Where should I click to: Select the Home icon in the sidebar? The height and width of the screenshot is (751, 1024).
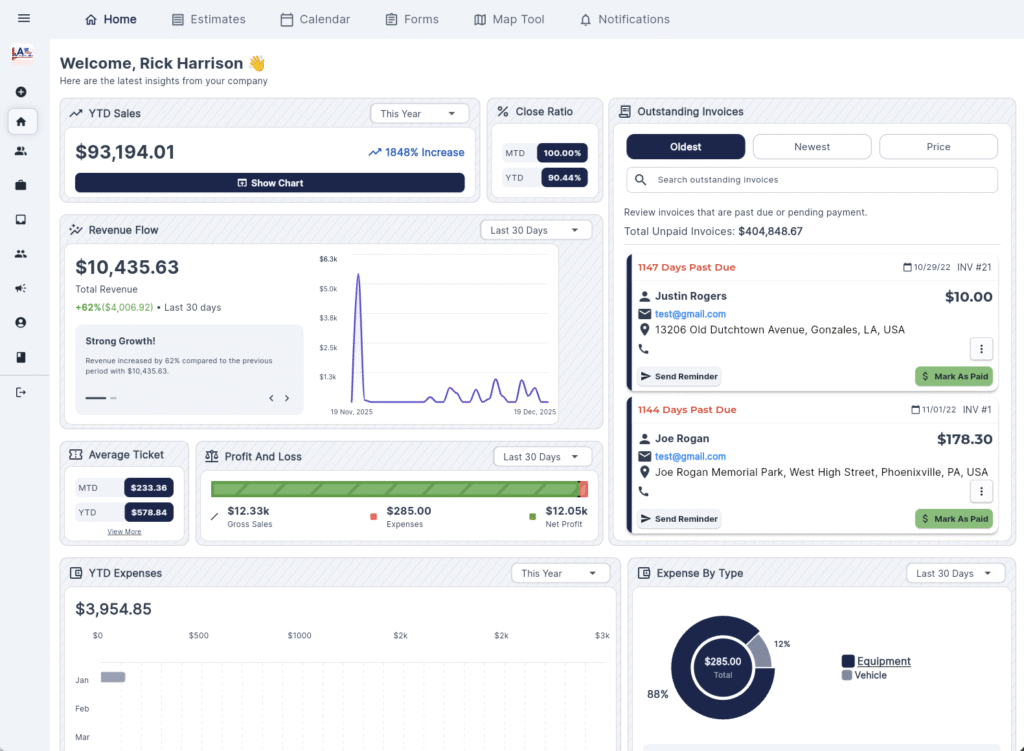pos(22,121)
